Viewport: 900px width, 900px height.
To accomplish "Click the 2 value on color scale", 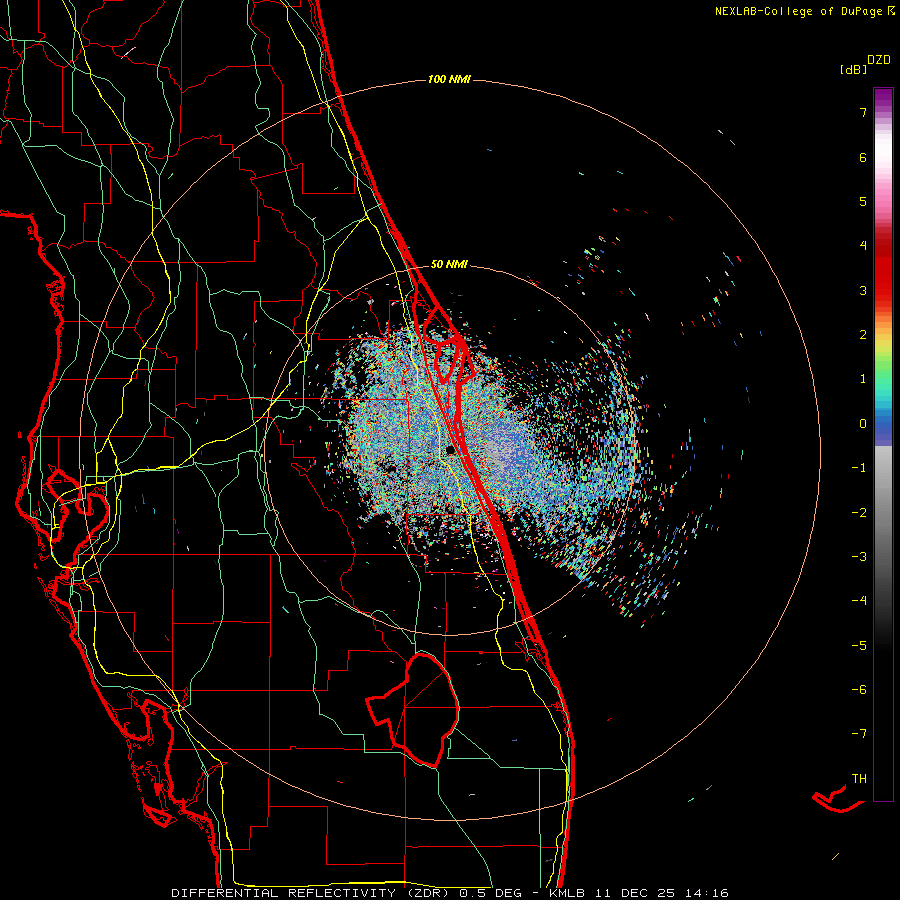I will coord(863,335).
